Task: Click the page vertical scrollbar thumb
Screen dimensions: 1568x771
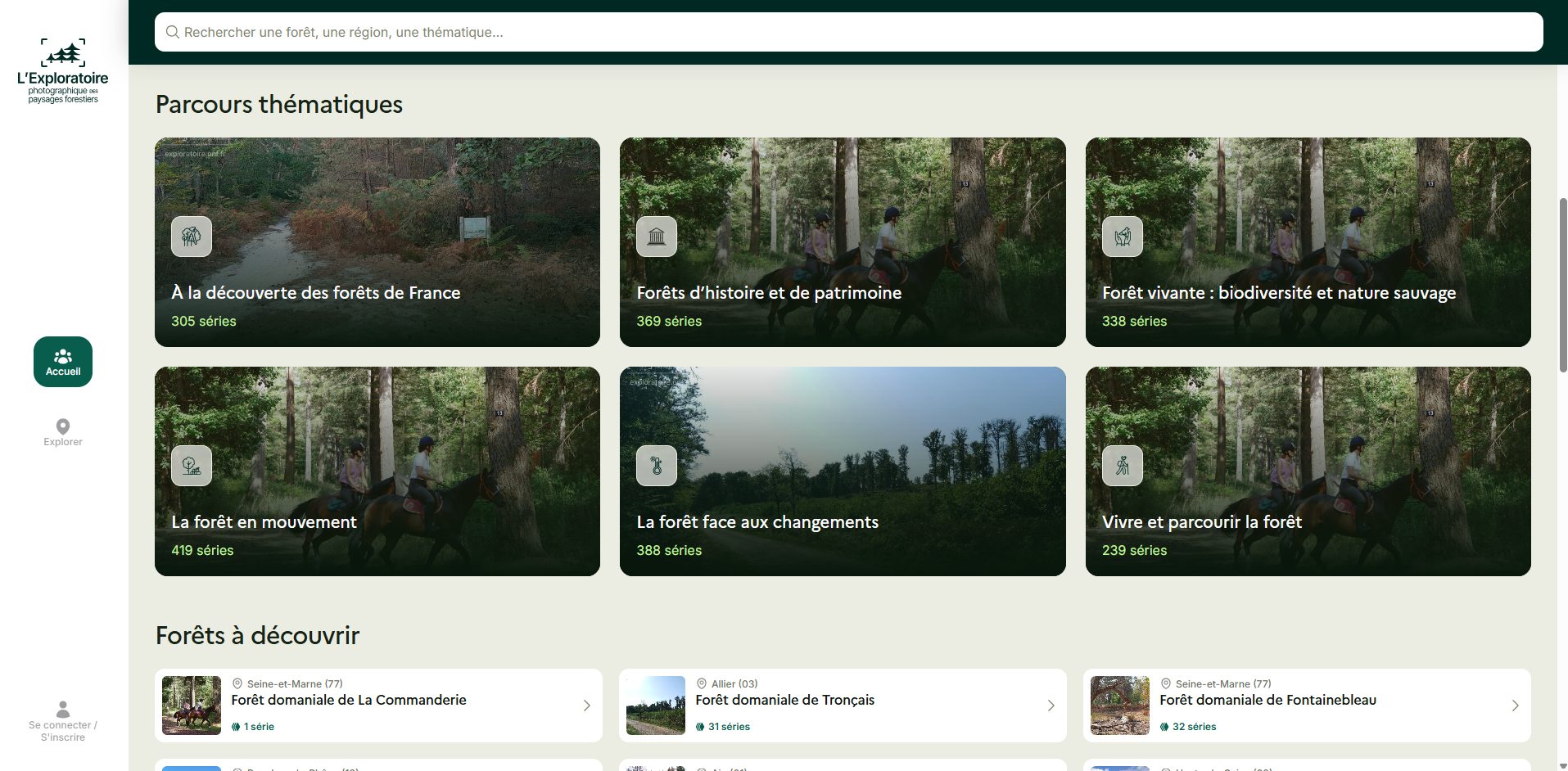Action: (x=1562, y=285)
